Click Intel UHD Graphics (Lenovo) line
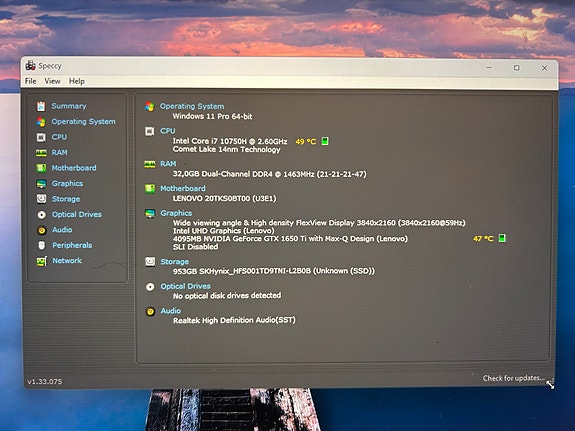The image size is (575, 431). [x=224, y=231]
